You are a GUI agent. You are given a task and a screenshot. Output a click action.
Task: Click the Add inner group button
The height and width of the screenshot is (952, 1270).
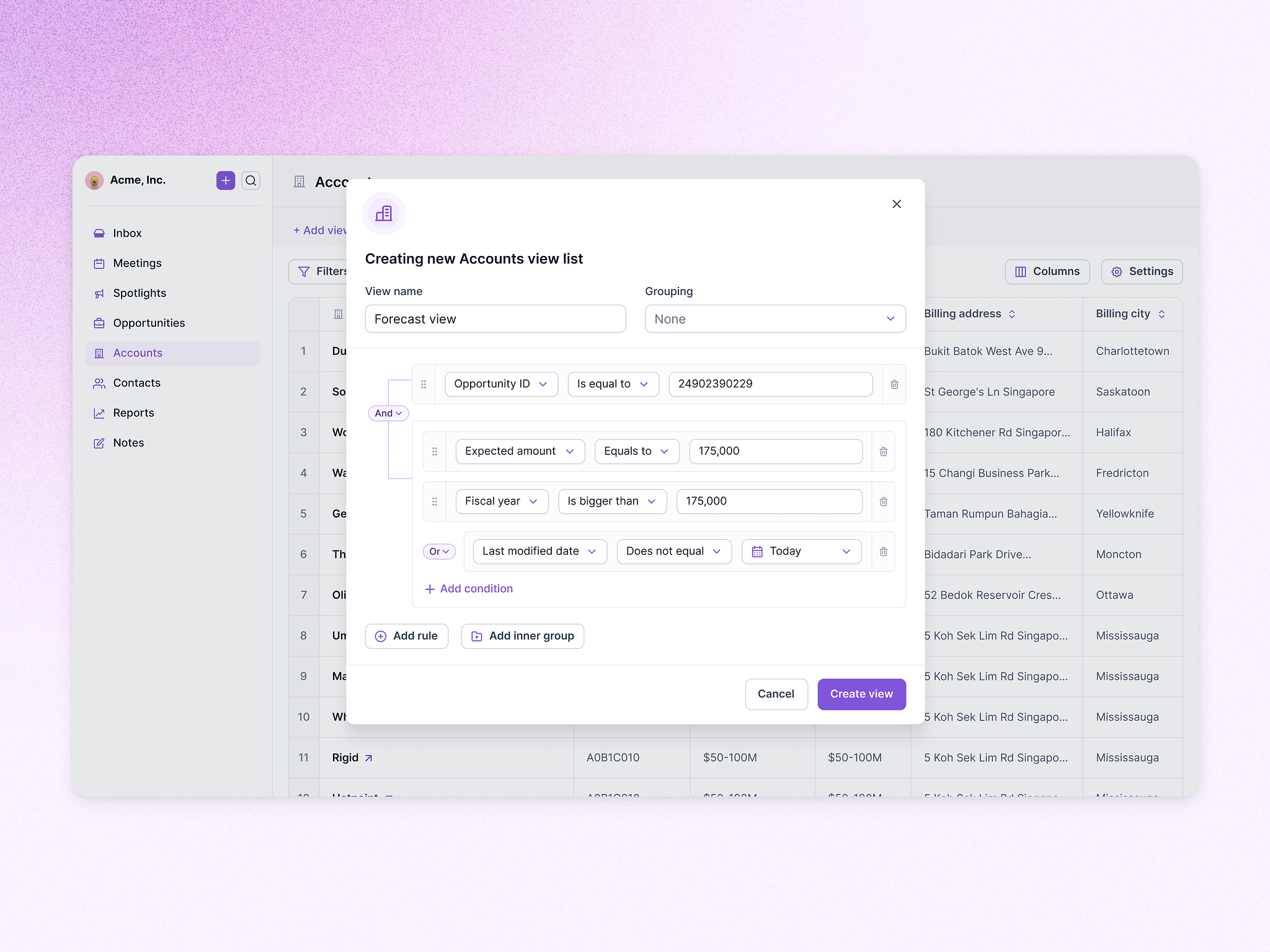click(521, 635)
